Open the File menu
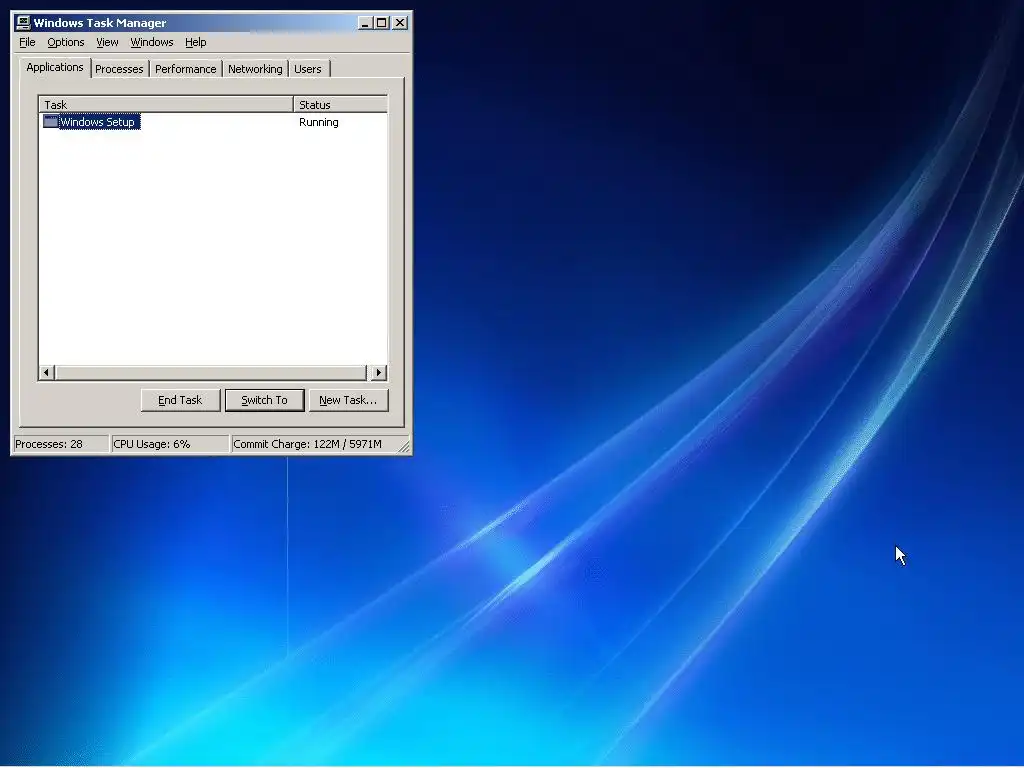The width and height of the screenshot is (1024, 768). (27, 42)
